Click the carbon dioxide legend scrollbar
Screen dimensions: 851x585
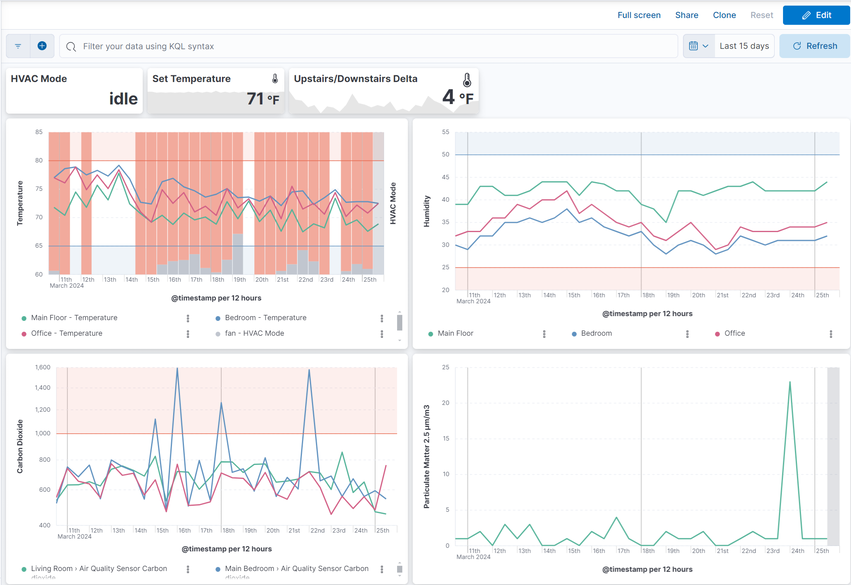(x=399, y=569)
